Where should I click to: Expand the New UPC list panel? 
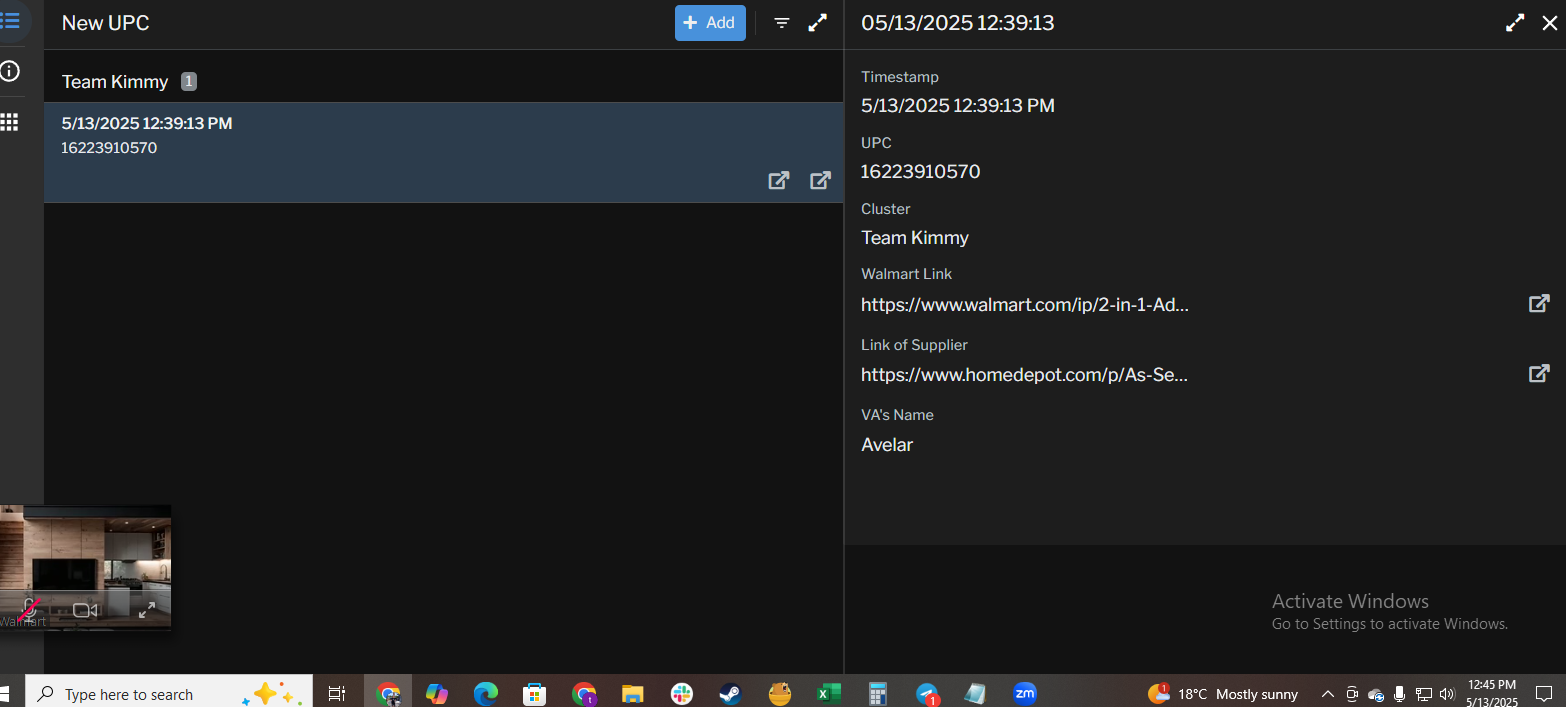[818, 23]
